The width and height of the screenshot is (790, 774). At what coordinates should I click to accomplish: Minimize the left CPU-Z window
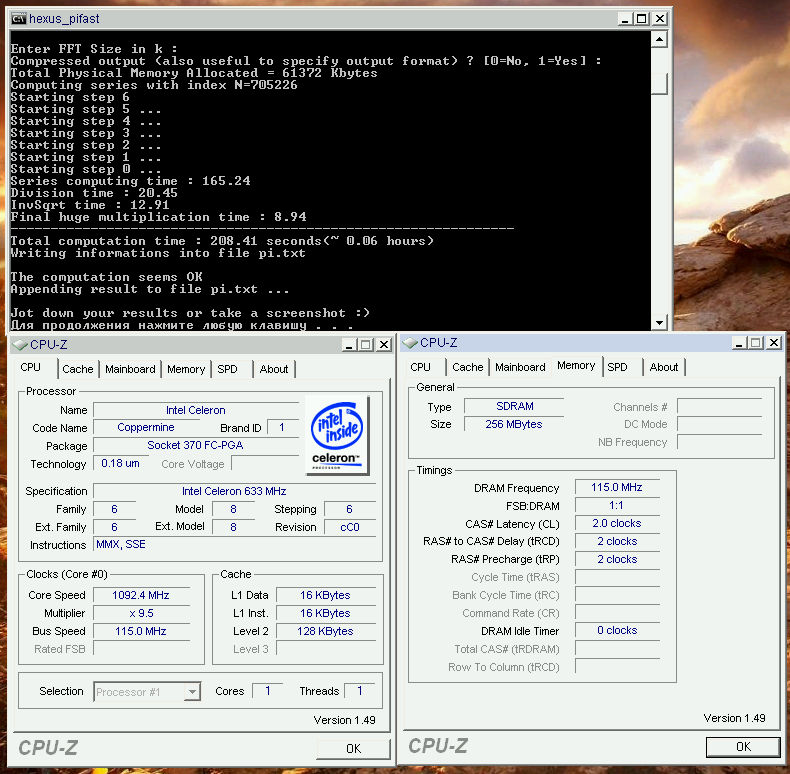click(x=349, y=345)
